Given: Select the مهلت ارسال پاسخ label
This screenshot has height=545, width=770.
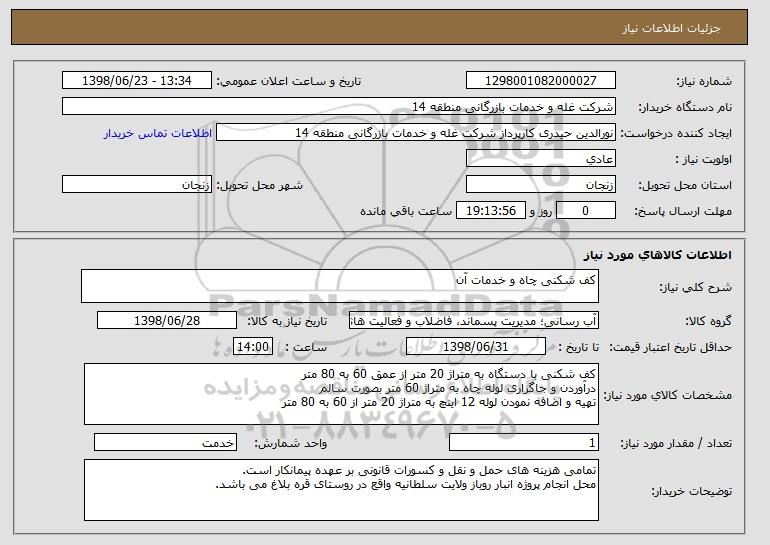Looking at the screenshot, I should tap(683, 211).
